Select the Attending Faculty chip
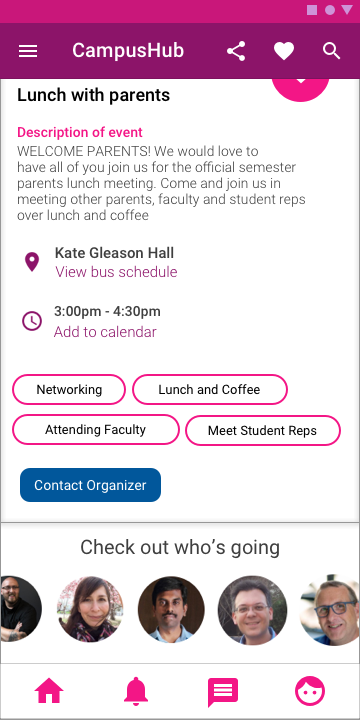 tap(96, 430)
